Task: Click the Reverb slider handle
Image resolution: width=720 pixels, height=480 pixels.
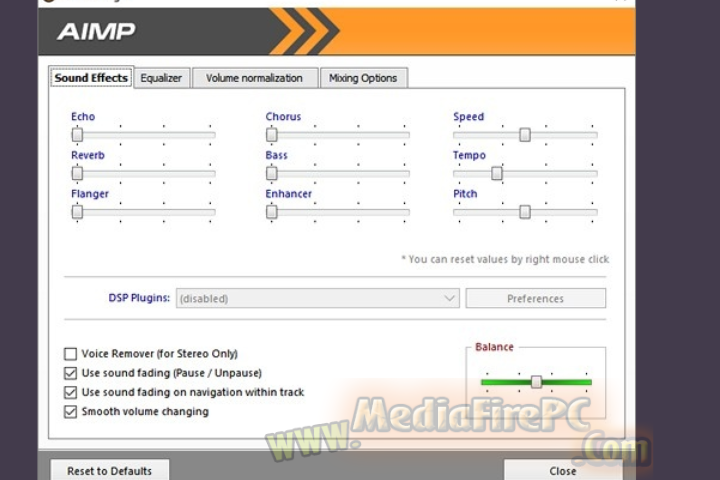Action: click(77, 173)
